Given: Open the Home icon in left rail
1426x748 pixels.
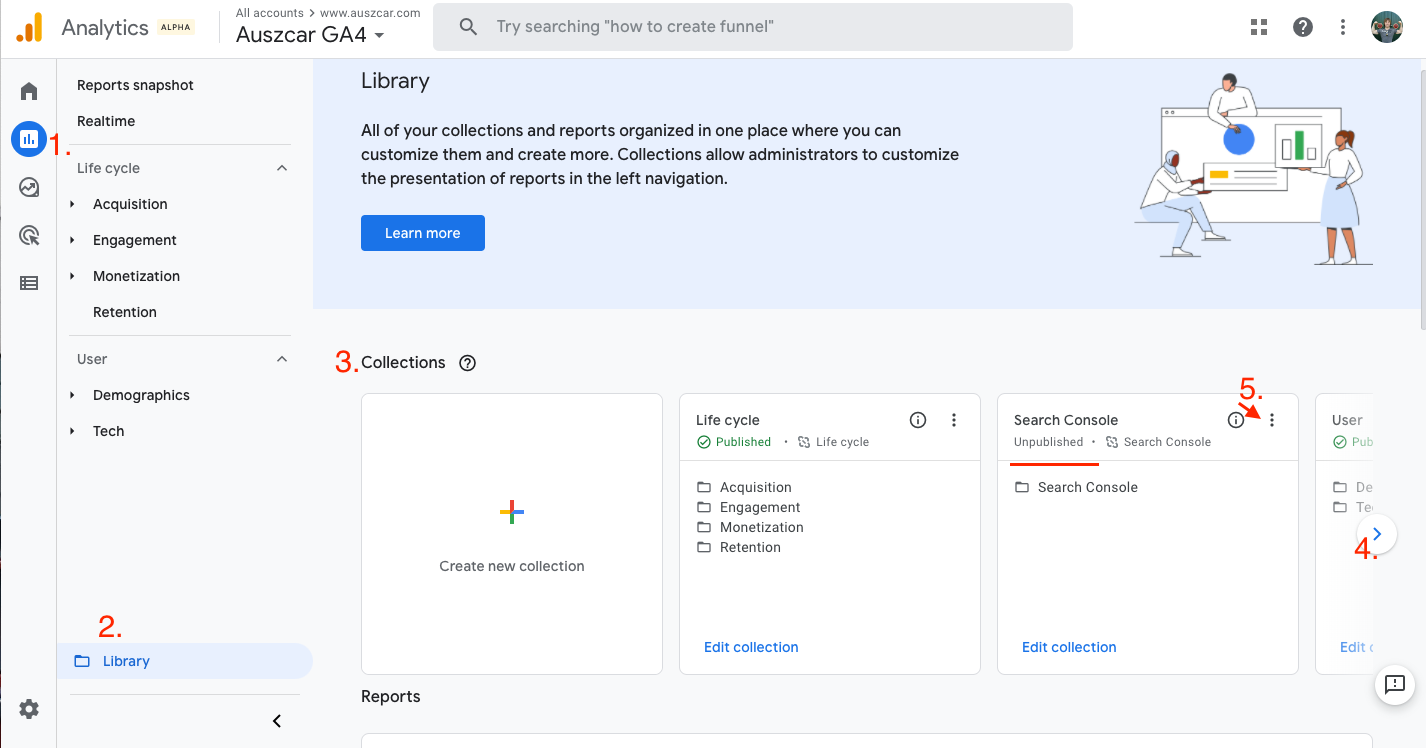Looking at the screenshot, I should coord(29,92).
